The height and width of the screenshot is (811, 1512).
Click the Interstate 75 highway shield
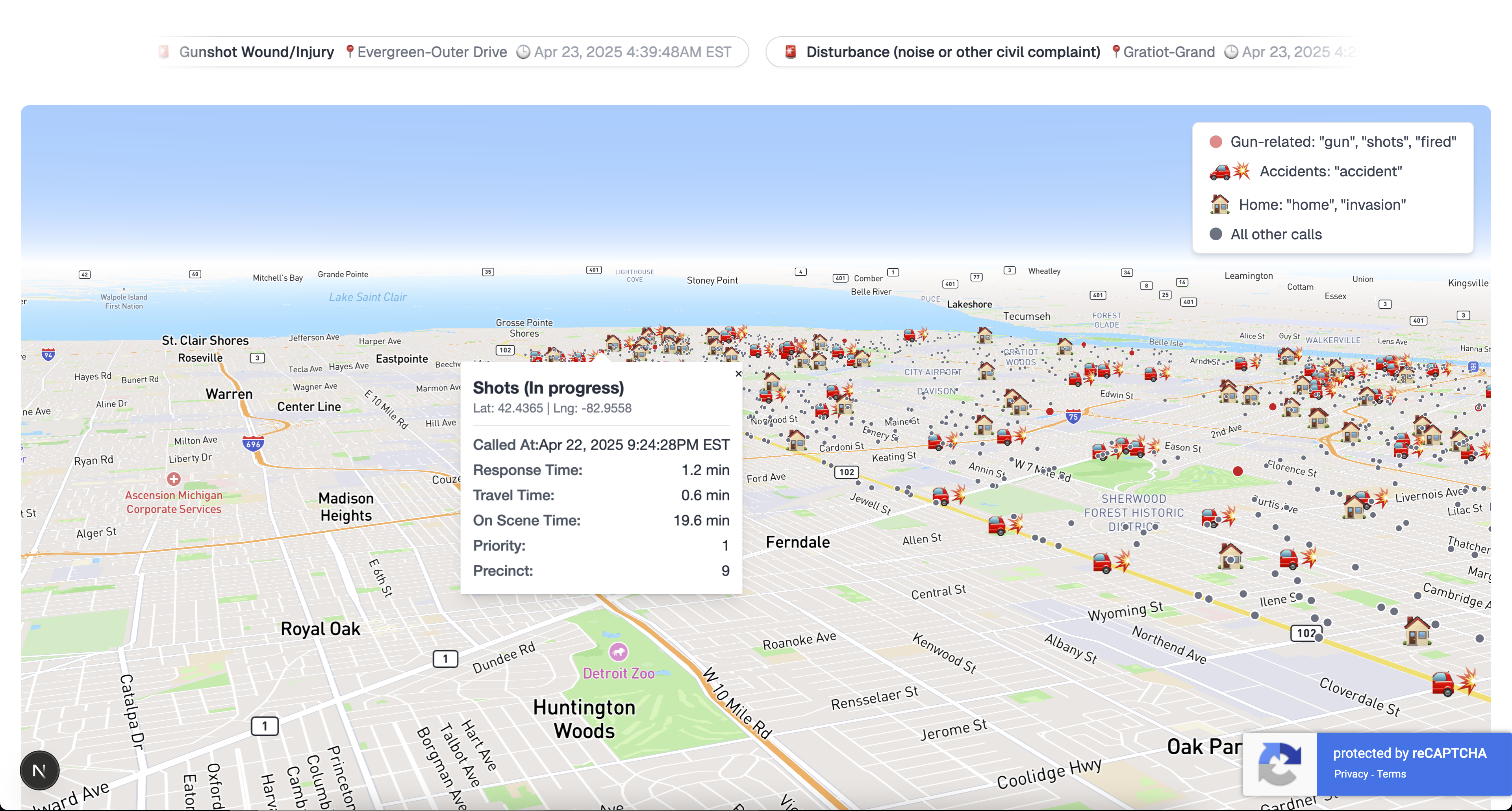coord(1073,417)
